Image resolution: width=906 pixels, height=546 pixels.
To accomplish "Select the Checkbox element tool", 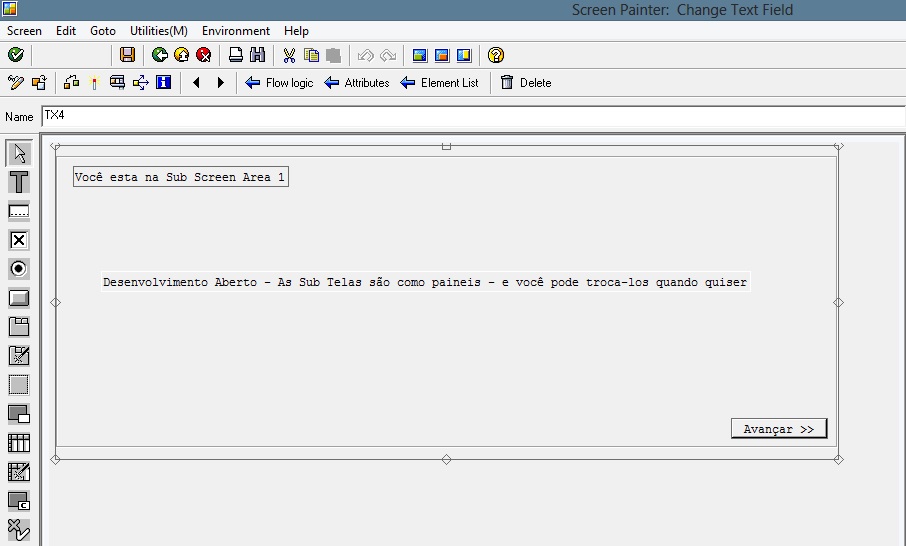I will click(x=19, y=240).
